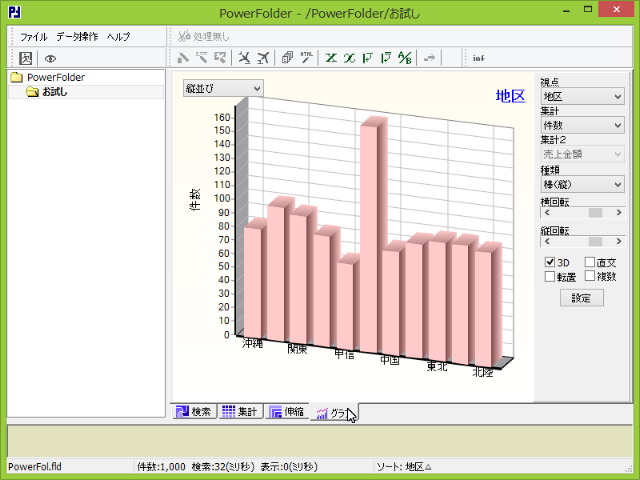
Task: Click the gray pencil icon with dotted box
Action: tap(220, 58)
